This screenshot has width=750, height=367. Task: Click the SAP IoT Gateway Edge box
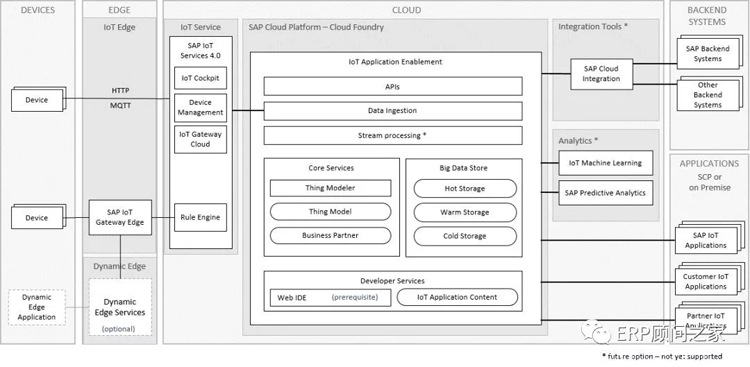120,217
